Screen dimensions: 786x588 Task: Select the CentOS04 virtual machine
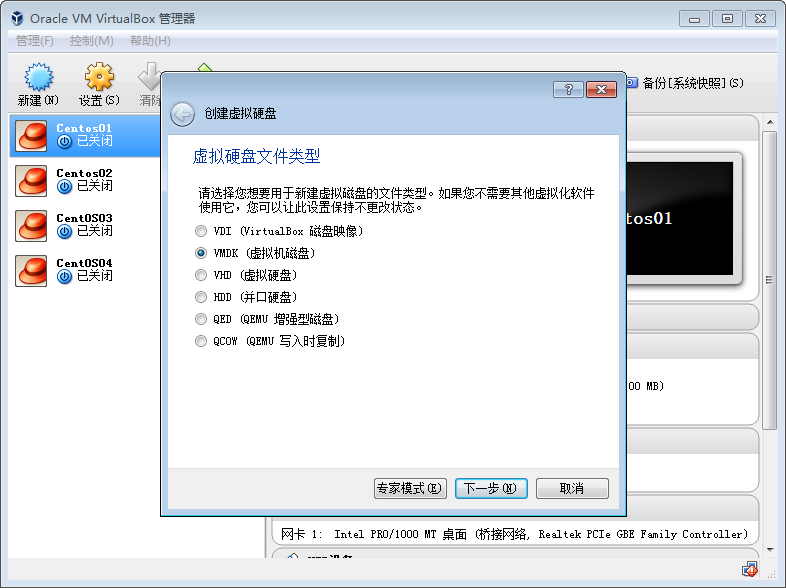coord(85,271)
